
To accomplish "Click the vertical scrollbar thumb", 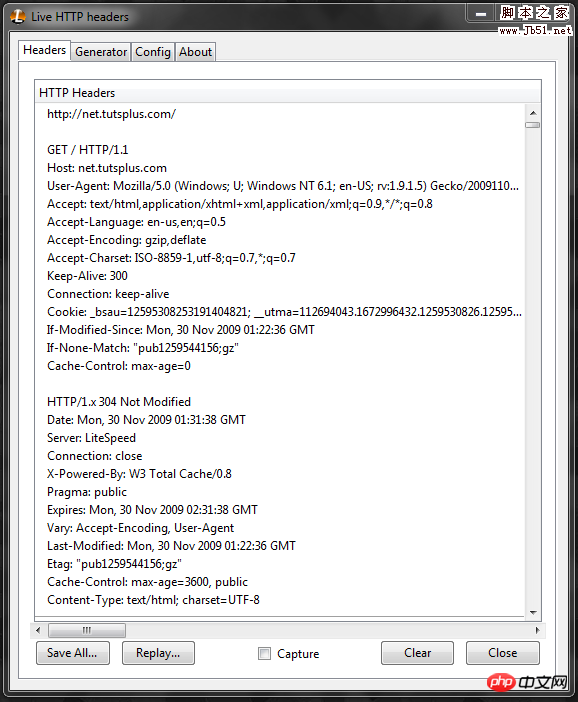I will coord(533,125).
